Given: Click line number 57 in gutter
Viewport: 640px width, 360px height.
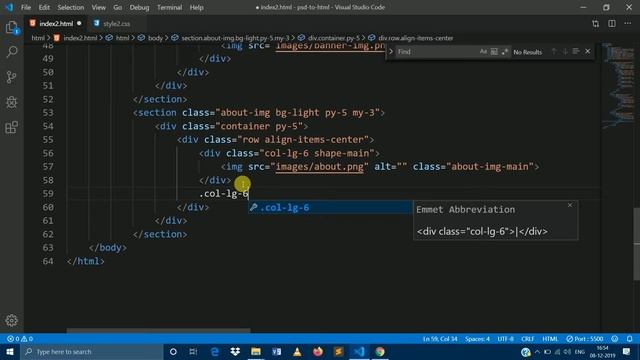Looking at the screenshot, I should pos(48,167).
